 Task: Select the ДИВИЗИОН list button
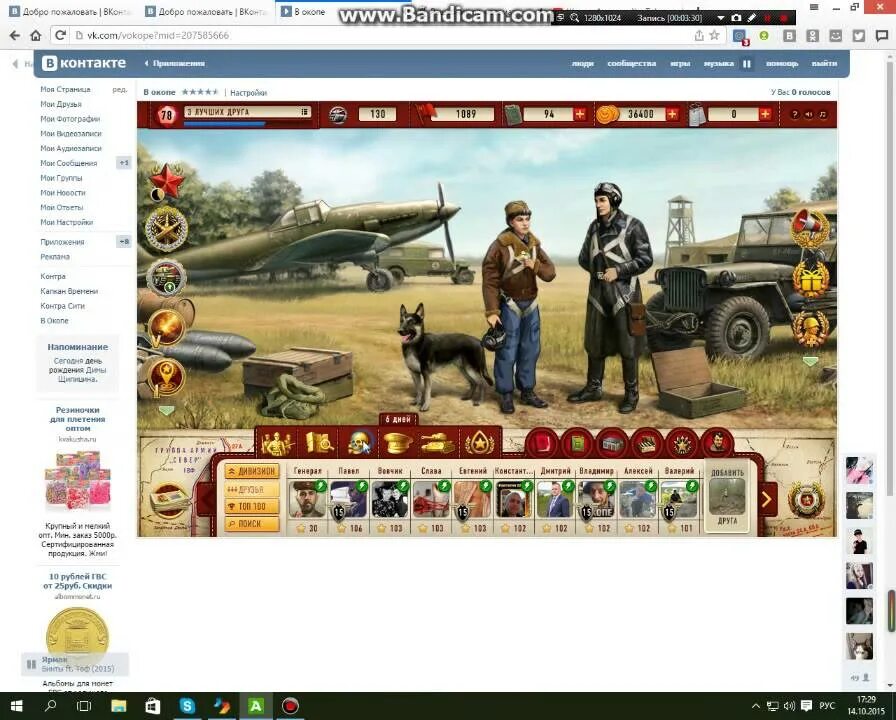tap(252, 471)
